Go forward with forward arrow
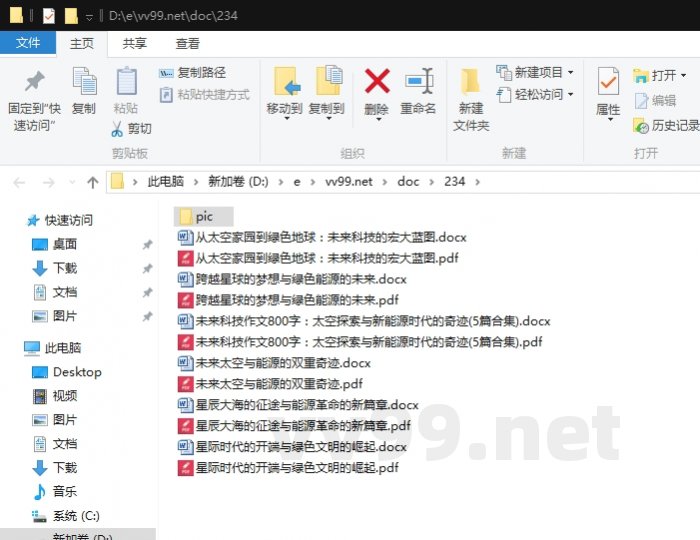Image resolution: width=700 pixels, height=540 pixels. [x=48, y=183]
